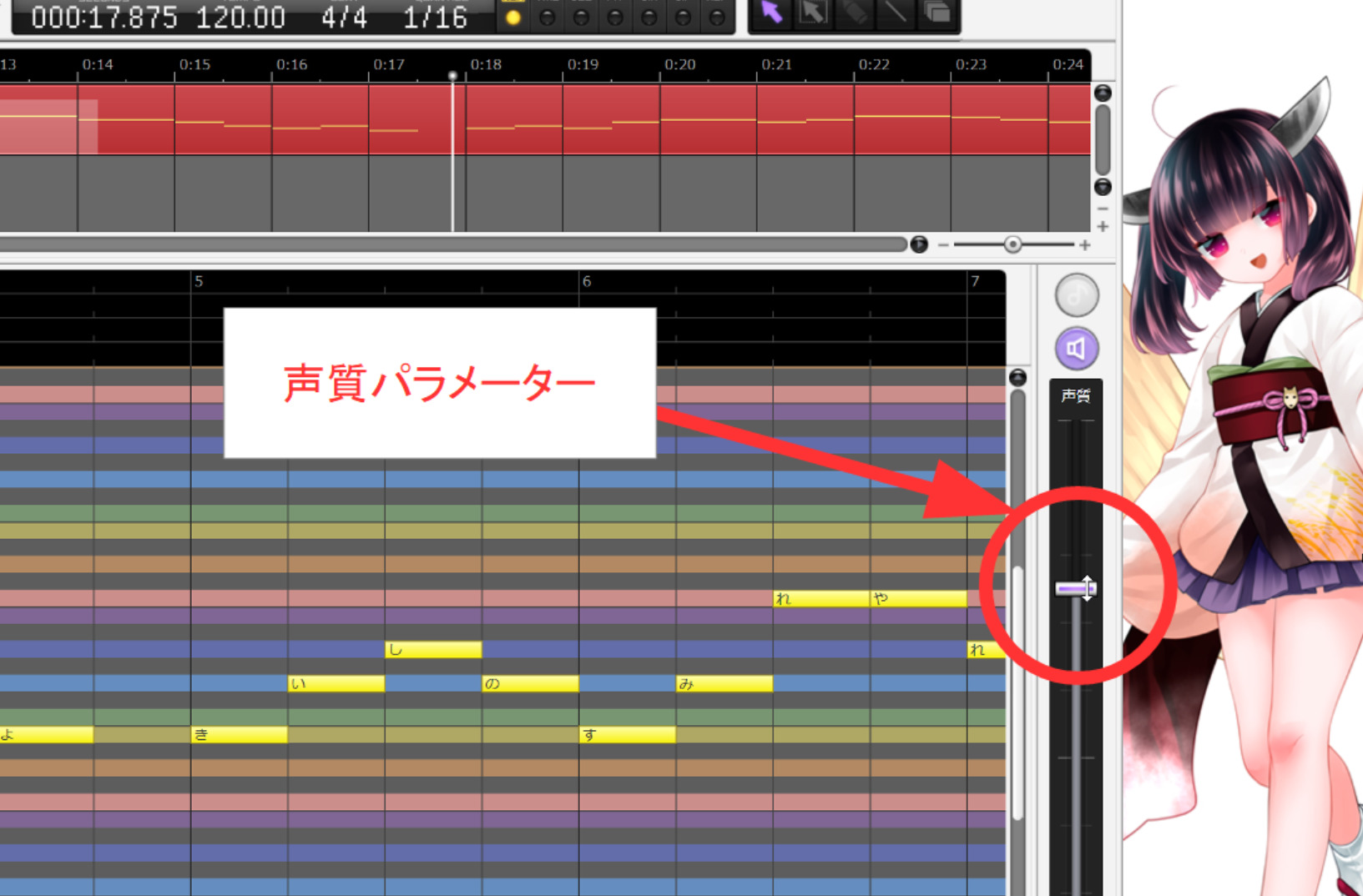Viewport: 1363px width, 896px height.
Task: Open the 1/16 quantize setting
Action: pos(435,18)
